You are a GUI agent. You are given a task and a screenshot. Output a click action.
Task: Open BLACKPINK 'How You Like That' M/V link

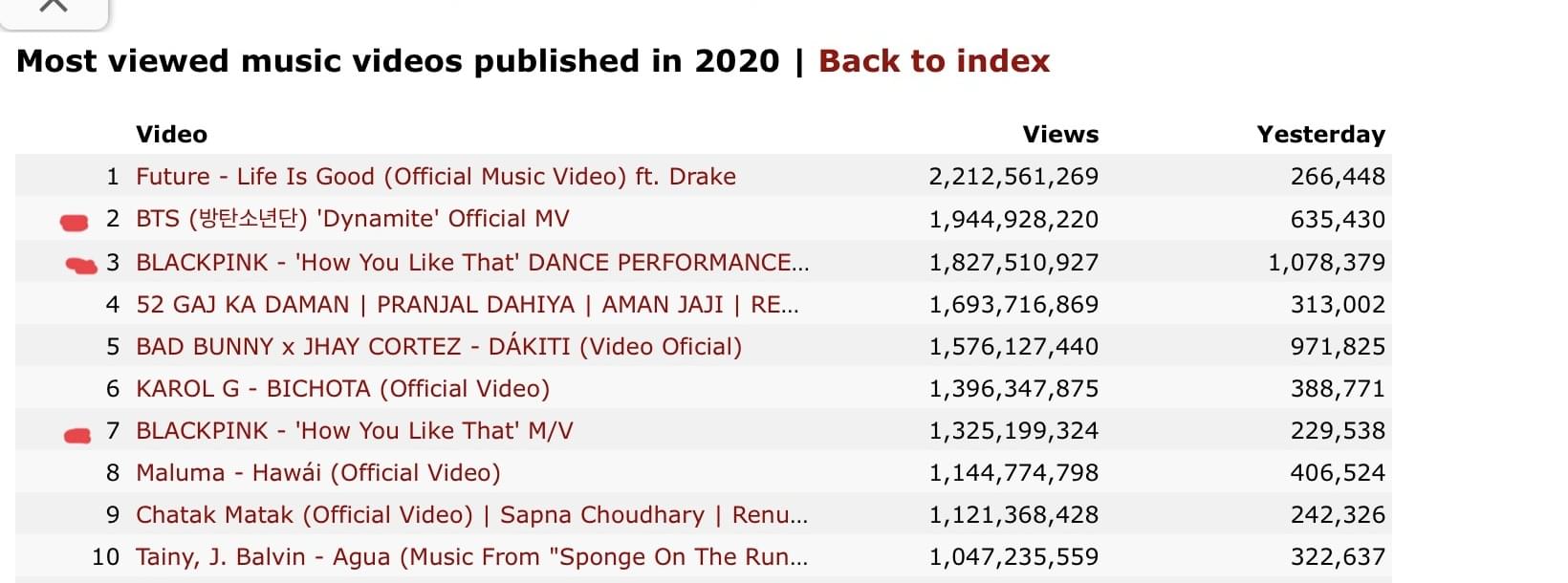(355, 431)
